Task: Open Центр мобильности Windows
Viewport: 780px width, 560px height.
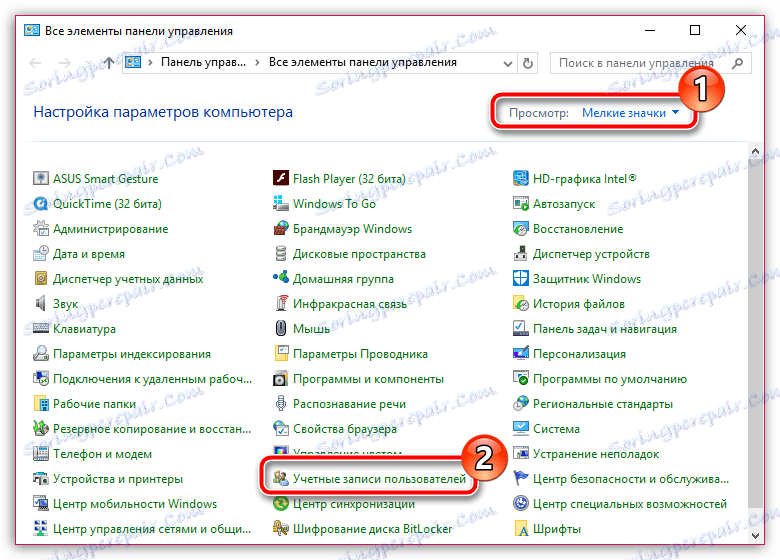Action: pos(125,504)
